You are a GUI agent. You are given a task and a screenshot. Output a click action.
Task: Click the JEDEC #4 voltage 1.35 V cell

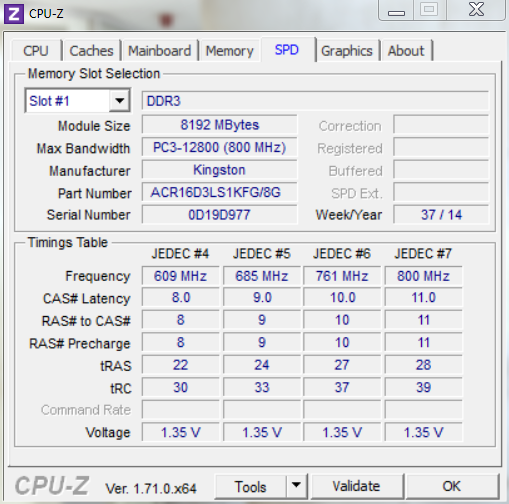180,432
